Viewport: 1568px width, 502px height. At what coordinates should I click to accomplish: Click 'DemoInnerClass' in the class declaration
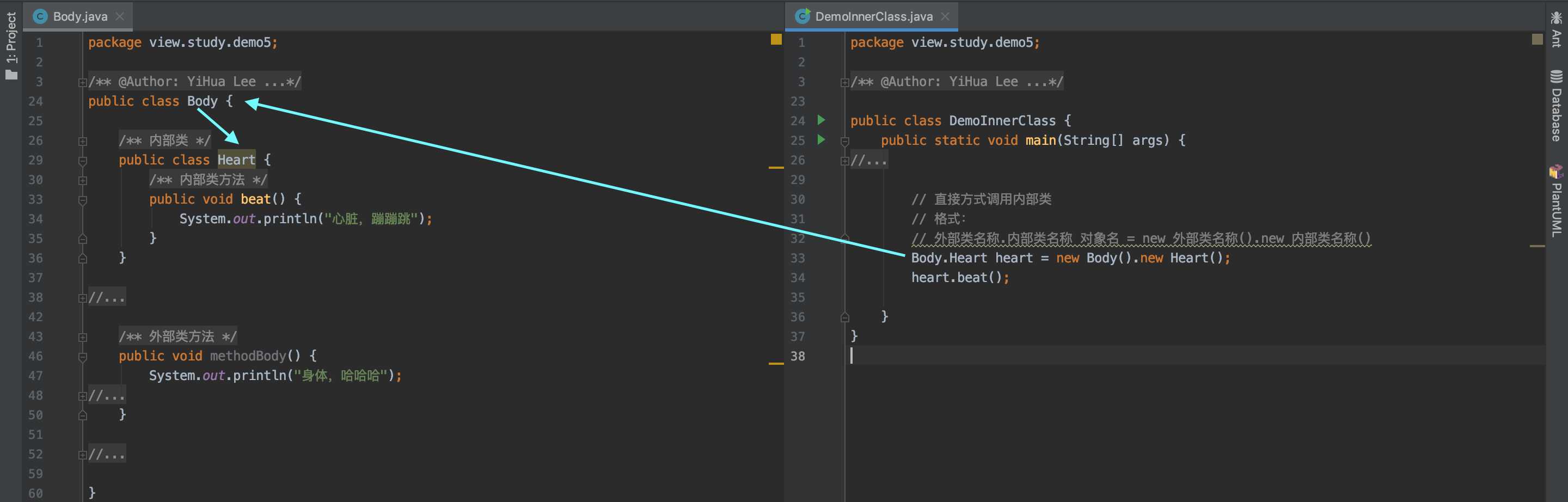[x=1002, y=120]
